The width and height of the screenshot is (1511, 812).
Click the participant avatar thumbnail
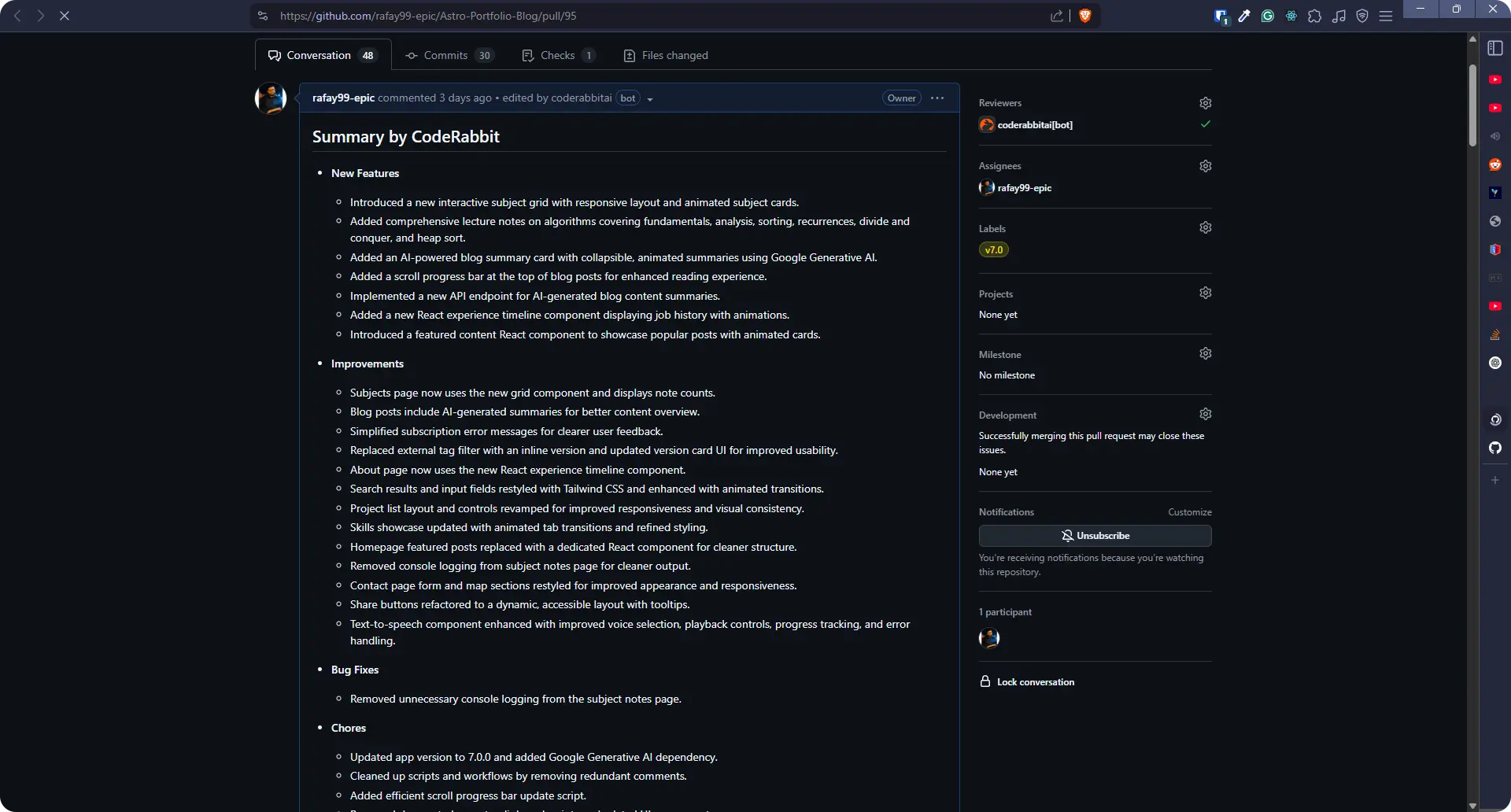click(x=989, y=638)
